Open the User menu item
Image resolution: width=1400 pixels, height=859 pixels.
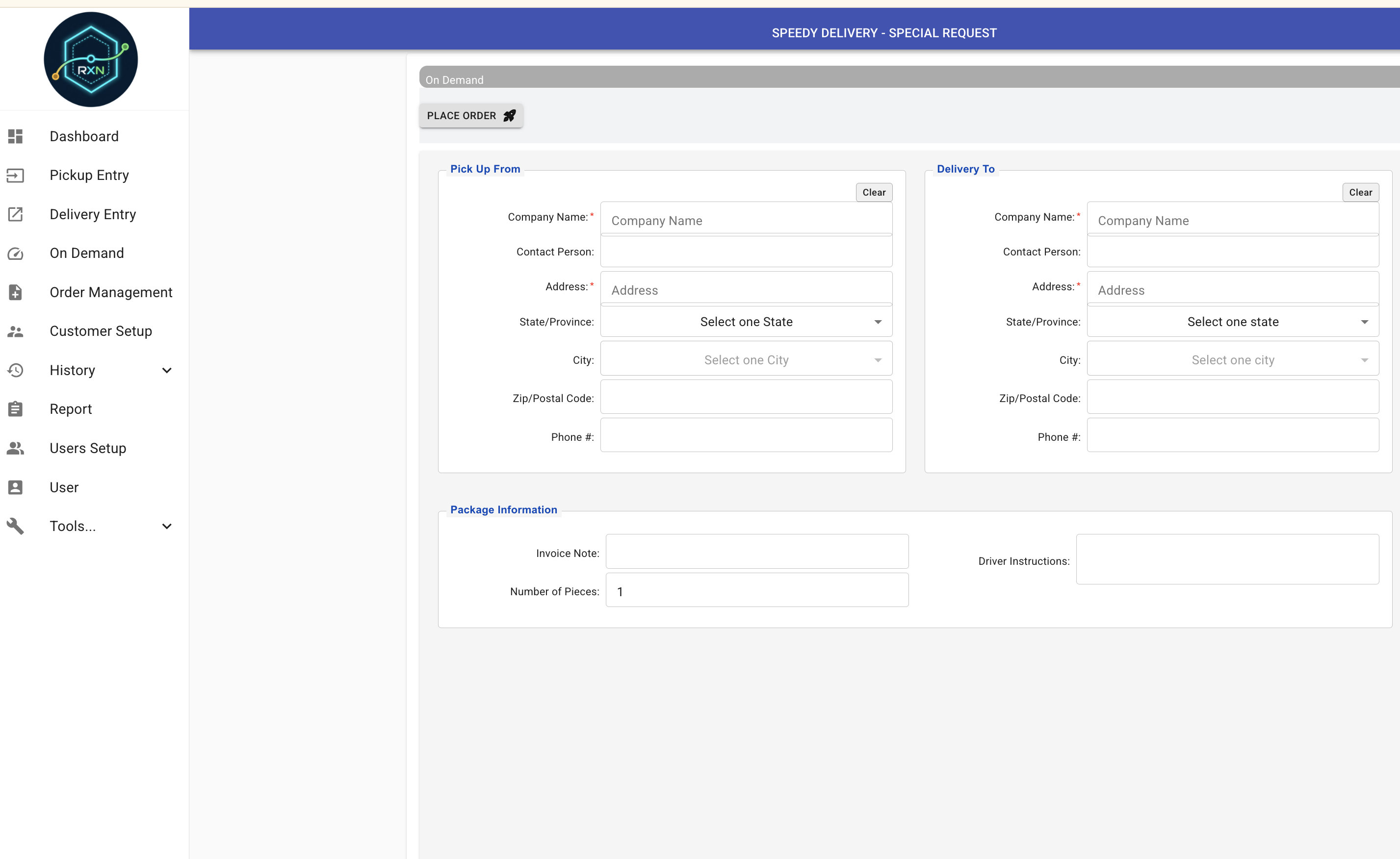(94, 487)
